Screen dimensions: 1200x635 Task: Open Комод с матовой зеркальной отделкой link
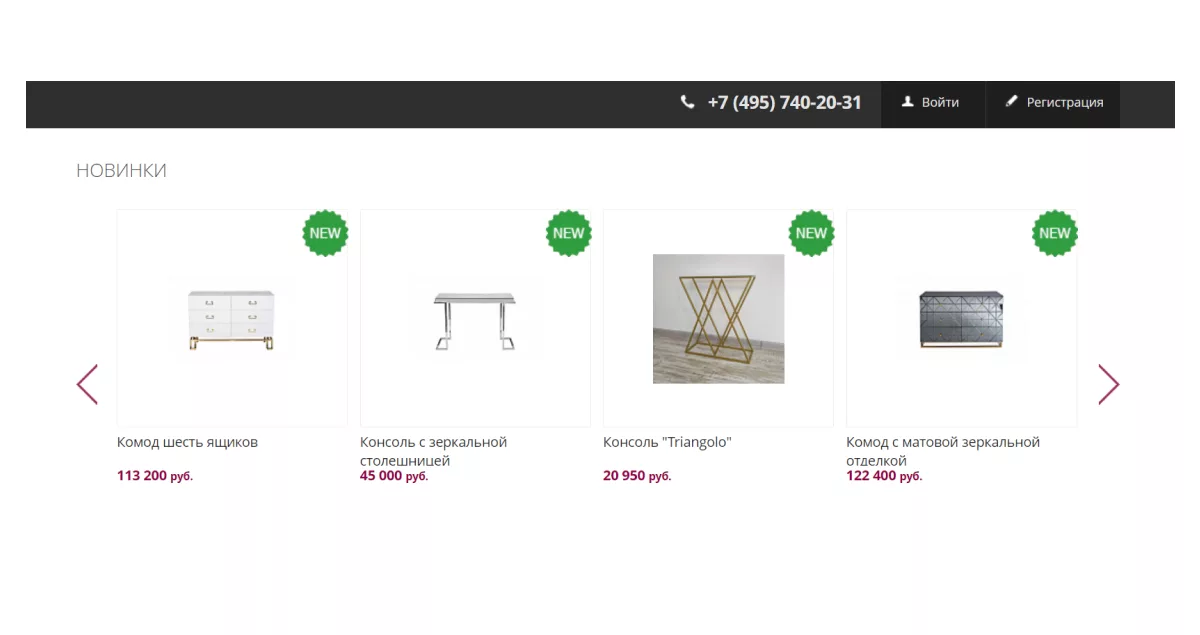tap(943, 451)
